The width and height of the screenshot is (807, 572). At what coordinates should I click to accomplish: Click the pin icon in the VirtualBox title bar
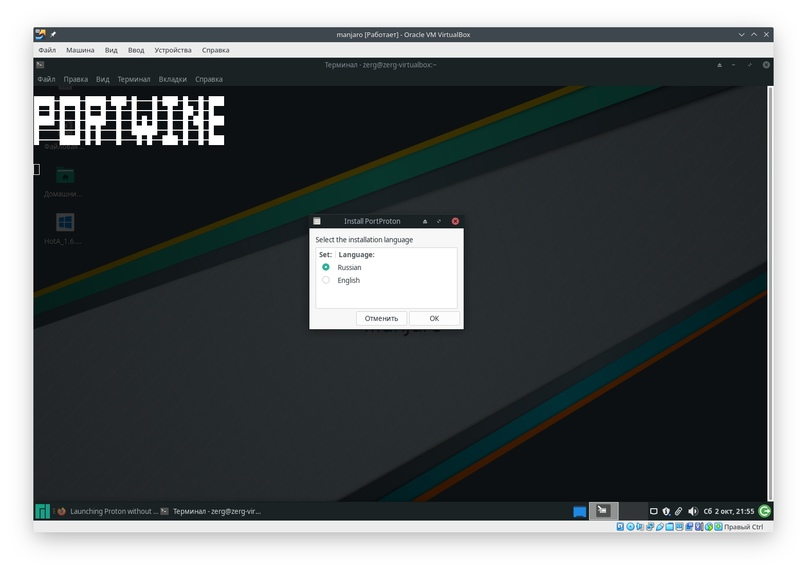tap(53, 34)
